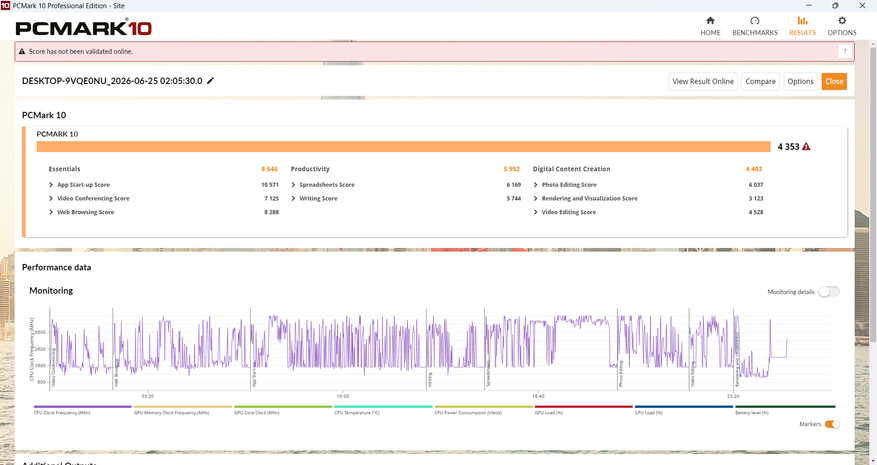Click the View Result Online button
The height and width of the screenshot is (465, 877).
(x=703, y=81)
